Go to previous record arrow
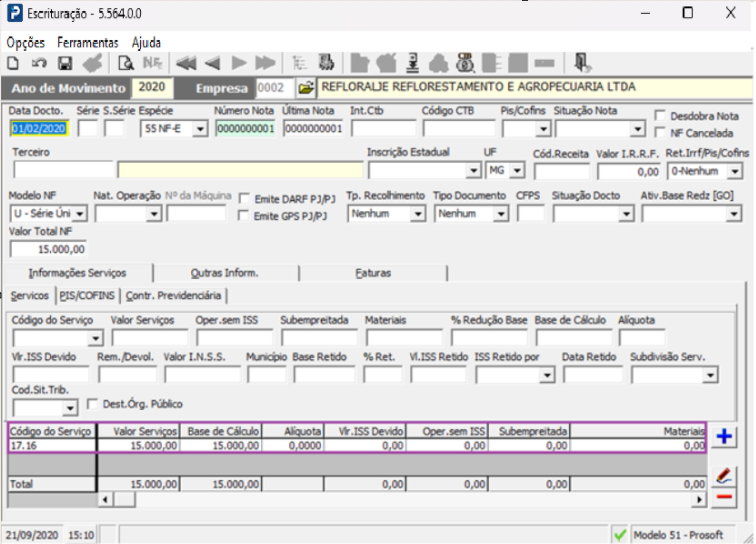Image resolution: width=756 pixels, height=544 pixels. tap(213, 63)
